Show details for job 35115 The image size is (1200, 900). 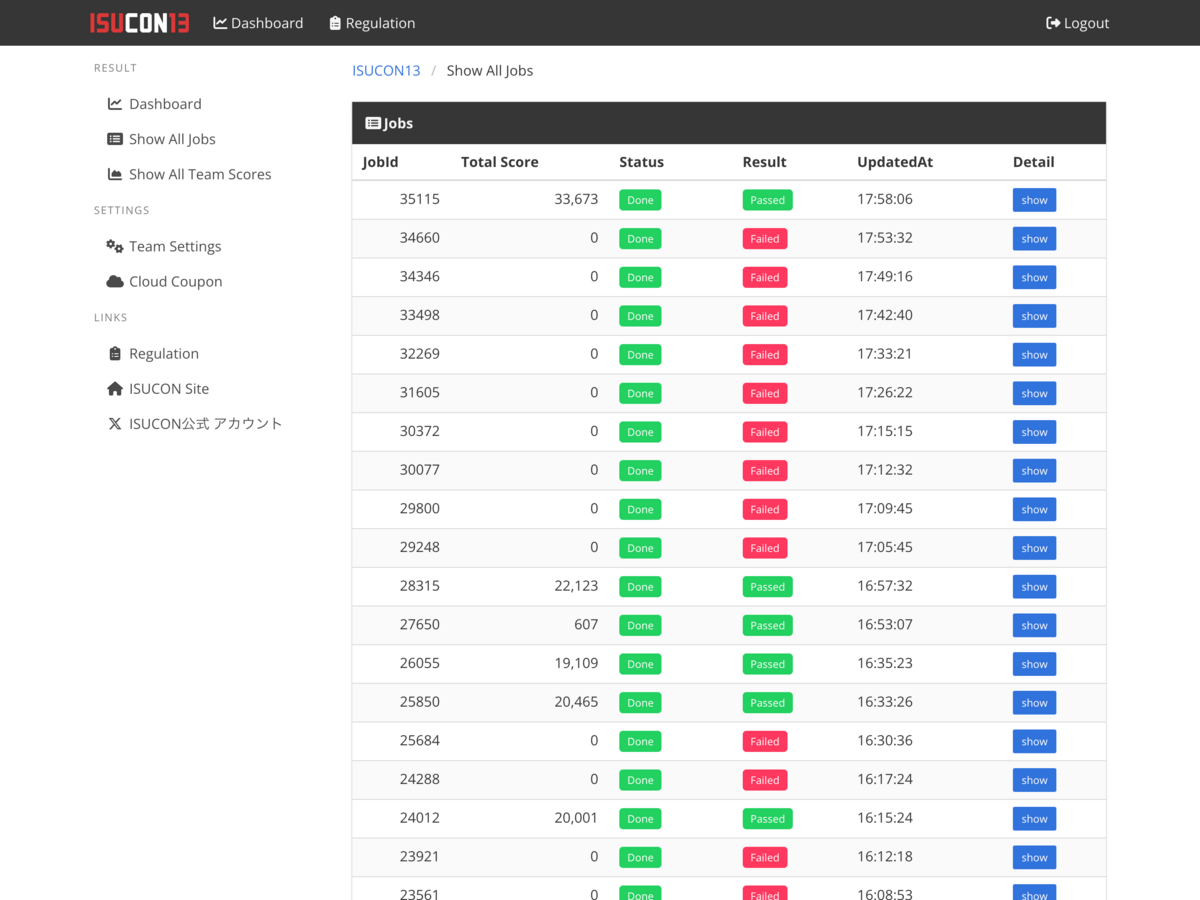pos(1034,200)
